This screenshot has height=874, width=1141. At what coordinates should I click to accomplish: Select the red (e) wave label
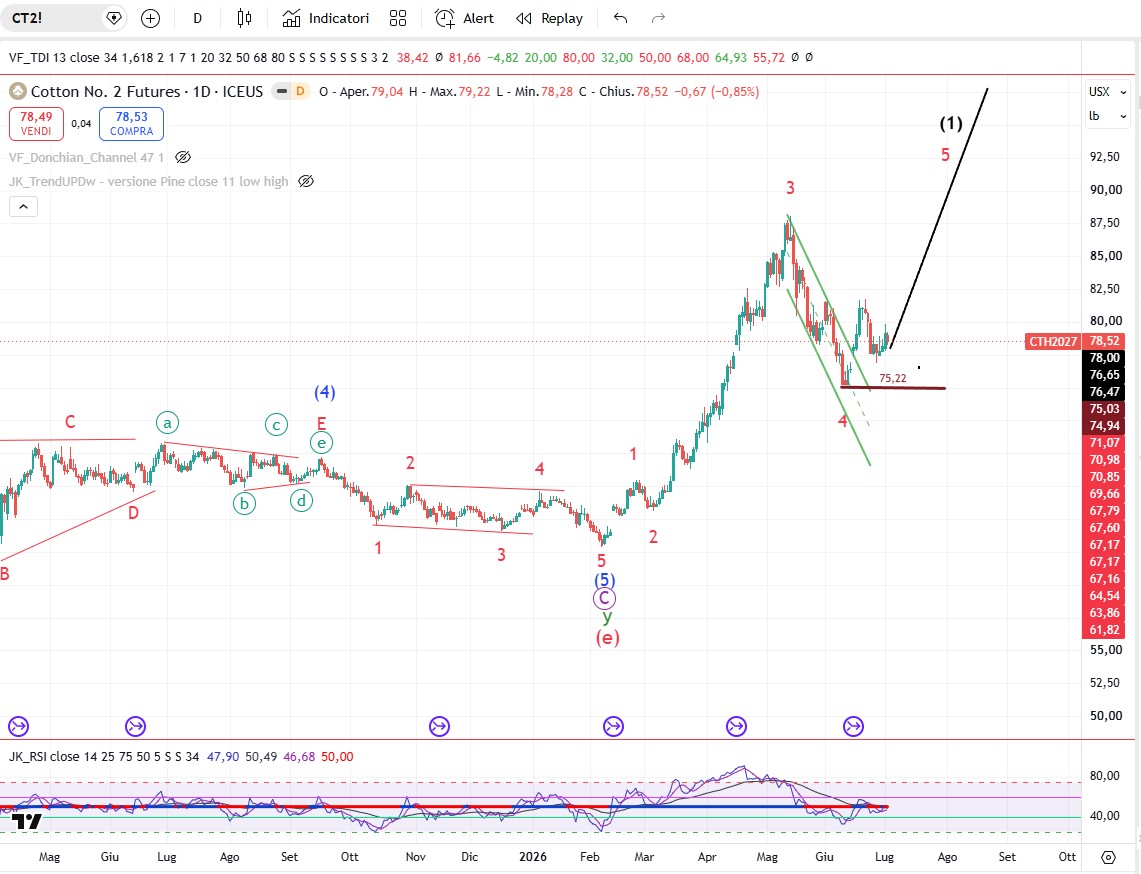pos(608,637)
